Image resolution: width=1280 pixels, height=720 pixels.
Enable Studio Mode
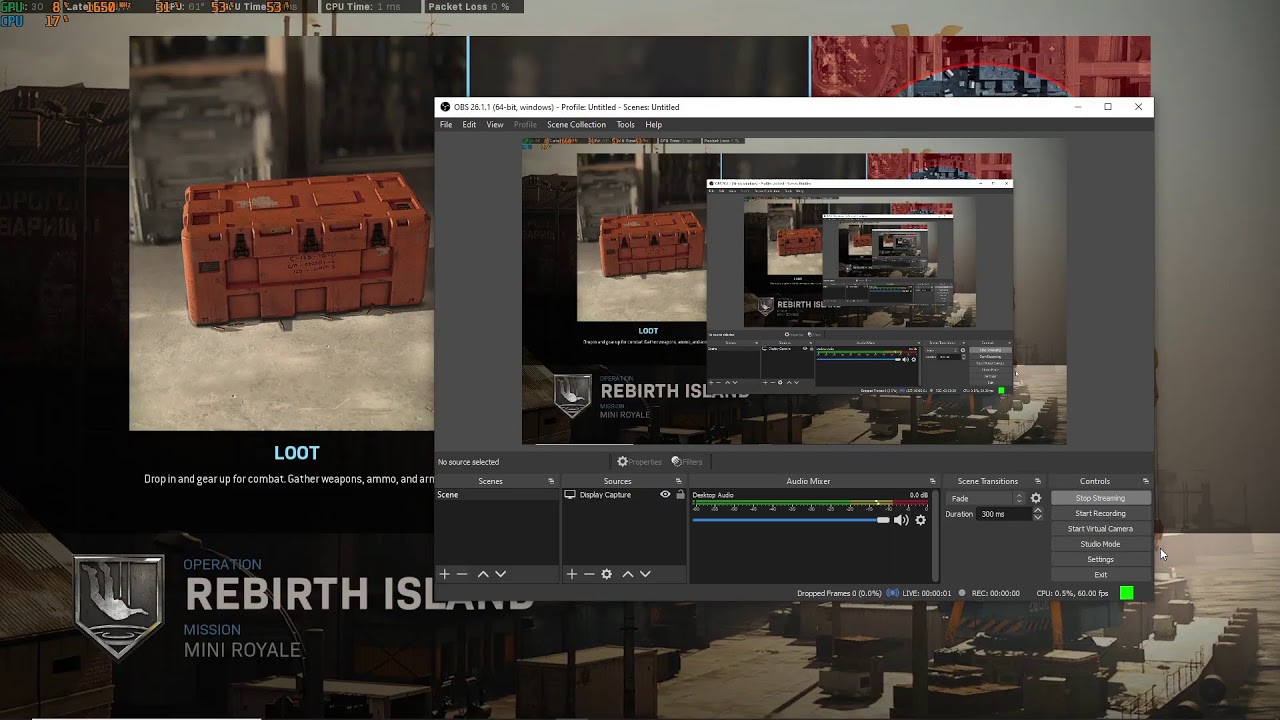[x=1100, y=544]
